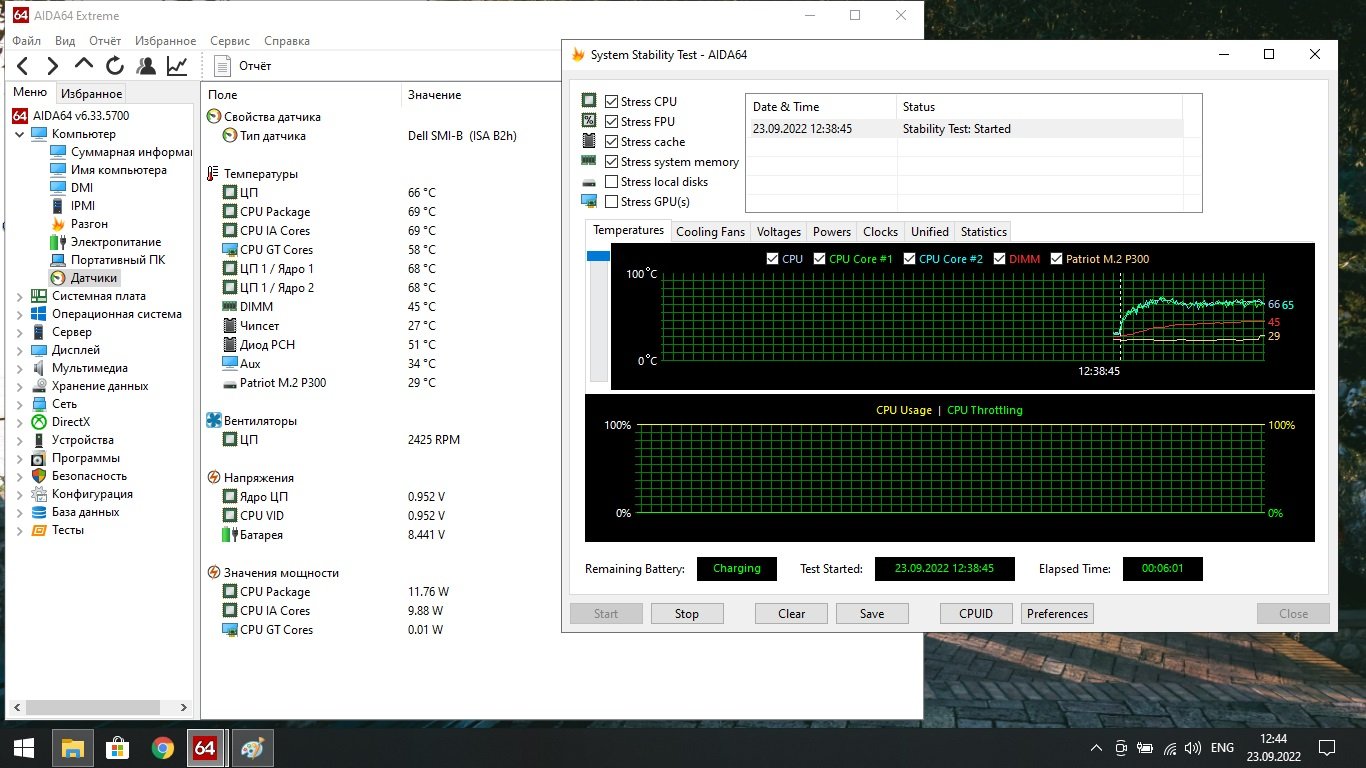Expand the Сеть tree node
Screen dimensions: 1366x768
tap(19, 404)
